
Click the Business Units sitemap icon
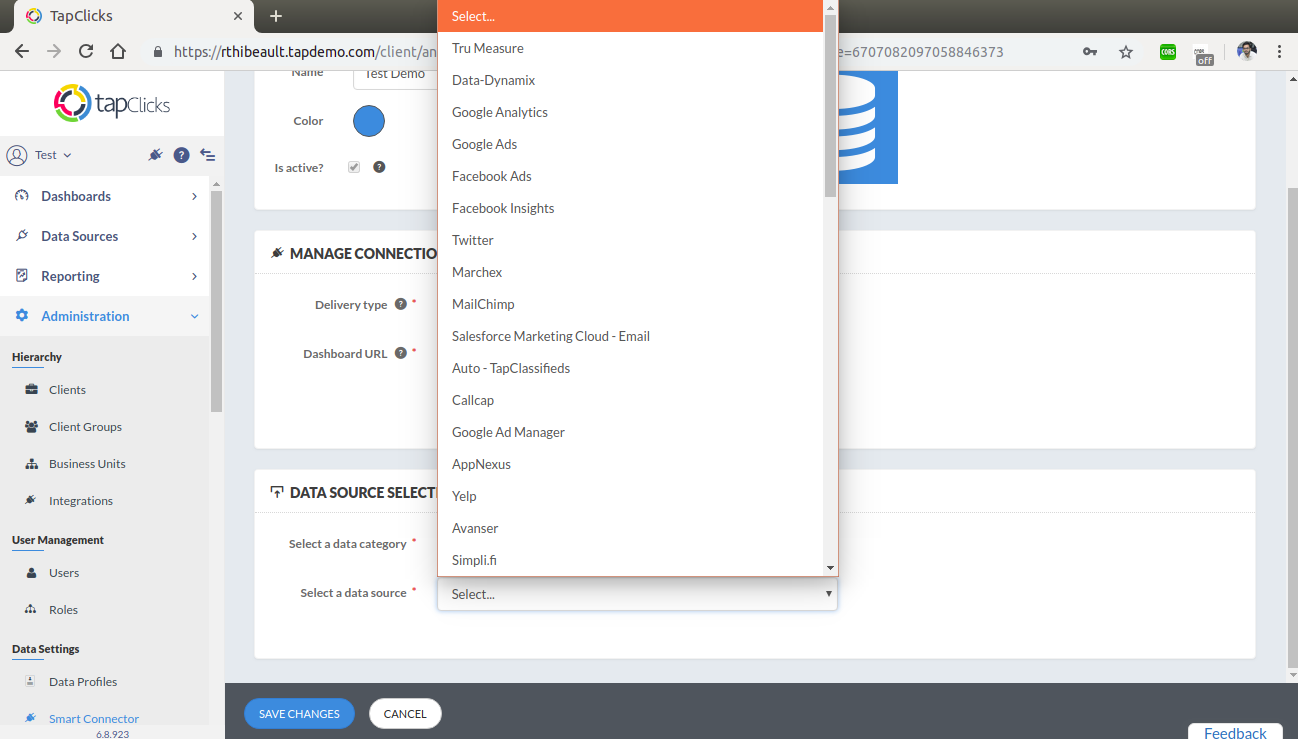coord(31,464)
